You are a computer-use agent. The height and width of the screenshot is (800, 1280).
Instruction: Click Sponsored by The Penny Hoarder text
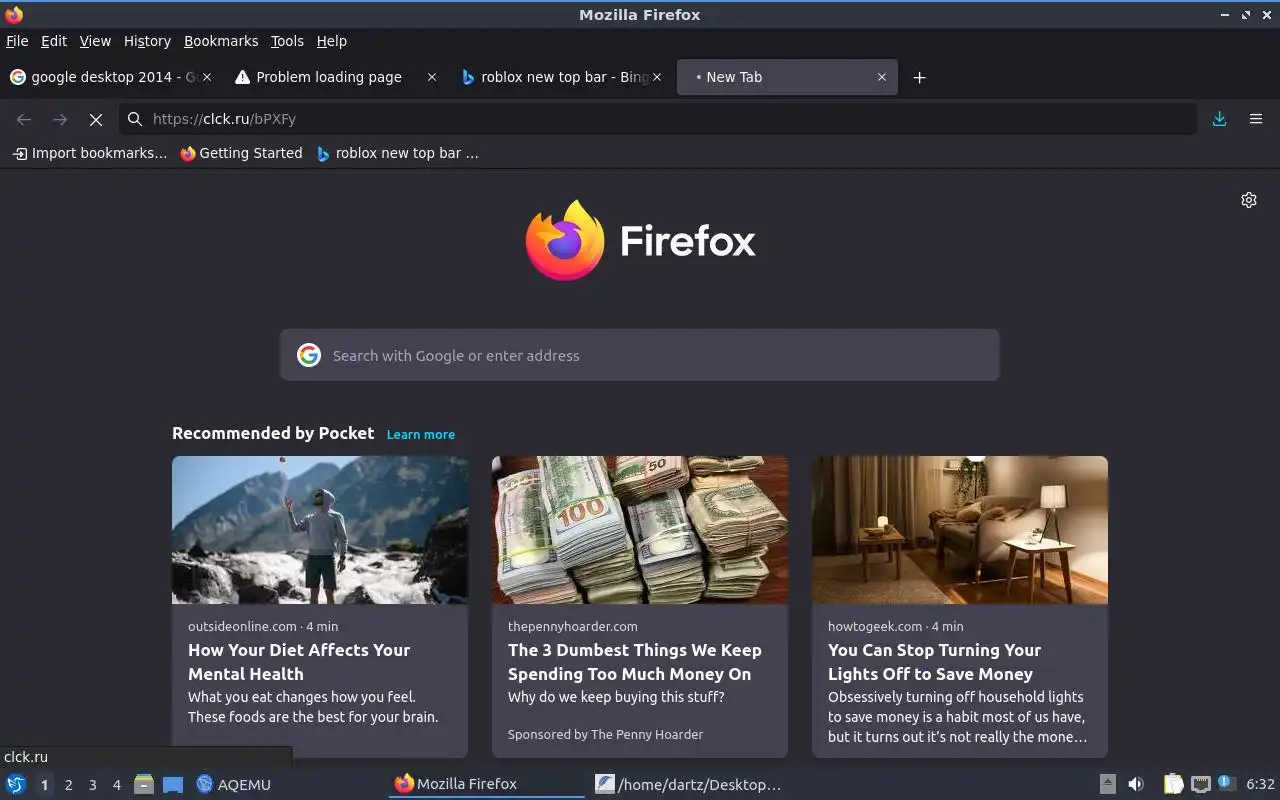tap(605, 734)
